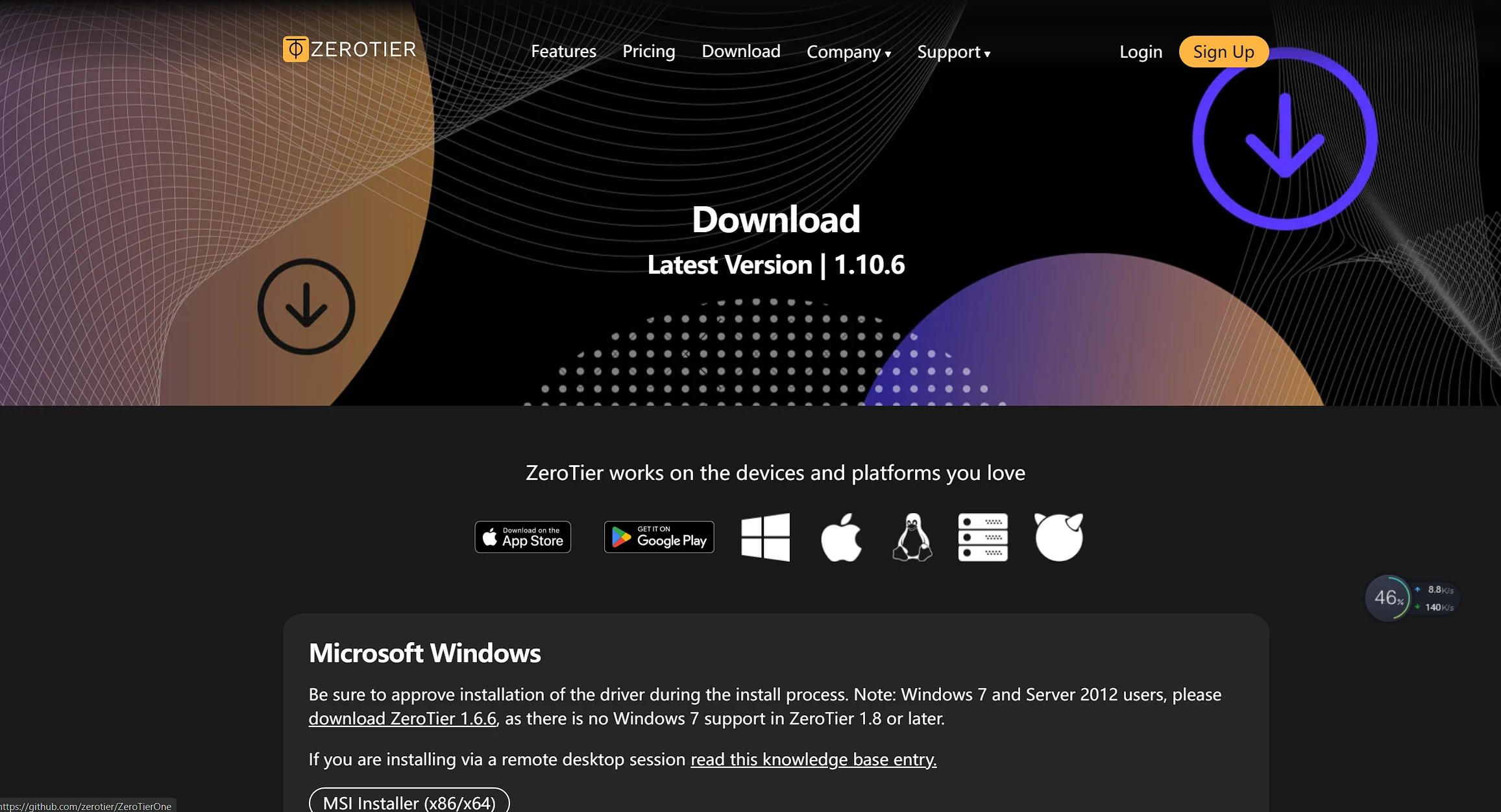This screenshot has width=1501, height=812.
Task: Click the Windows platform icon
Action: click(x=765, y=536)
